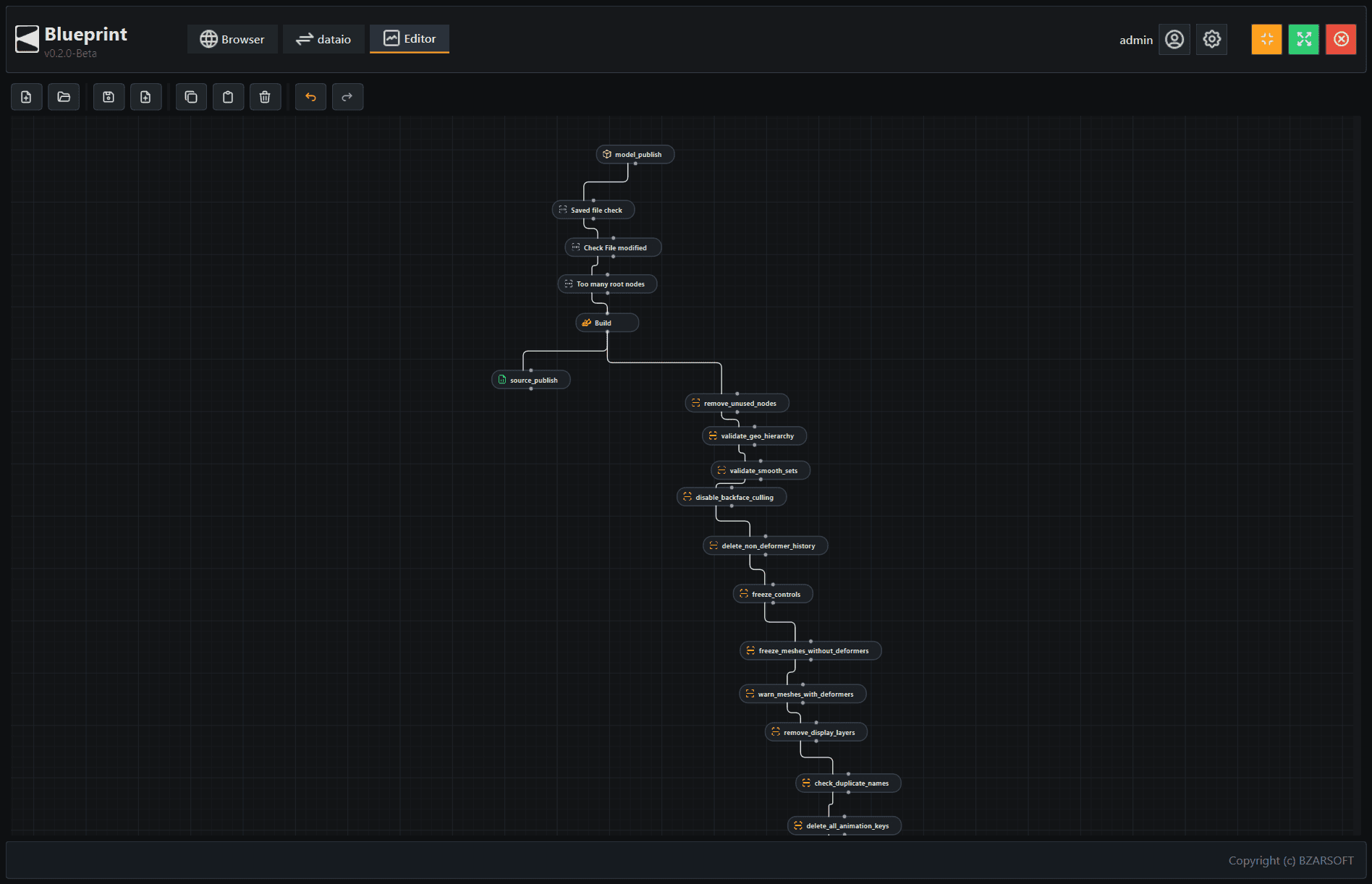Select the Saved file check node label
1372x884 pixels.
click(x=596, y=211)
